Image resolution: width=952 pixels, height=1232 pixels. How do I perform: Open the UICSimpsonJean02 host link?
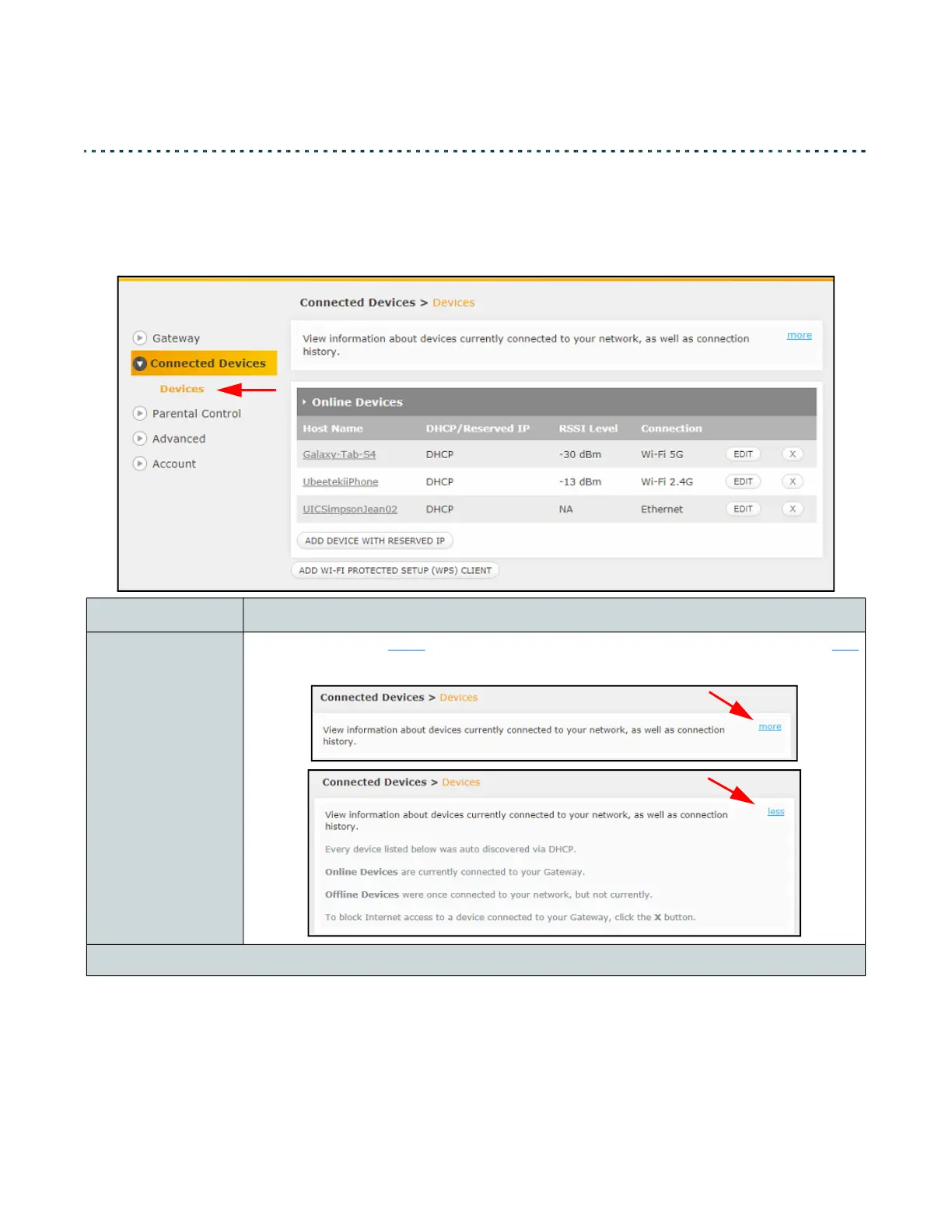[x=350, y=509]
